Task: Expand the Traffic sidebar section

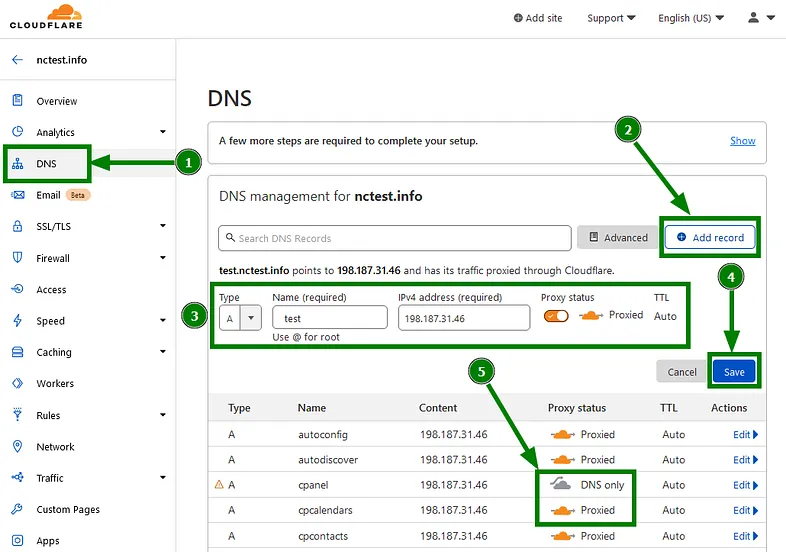Action: click(x=163, y=477)
